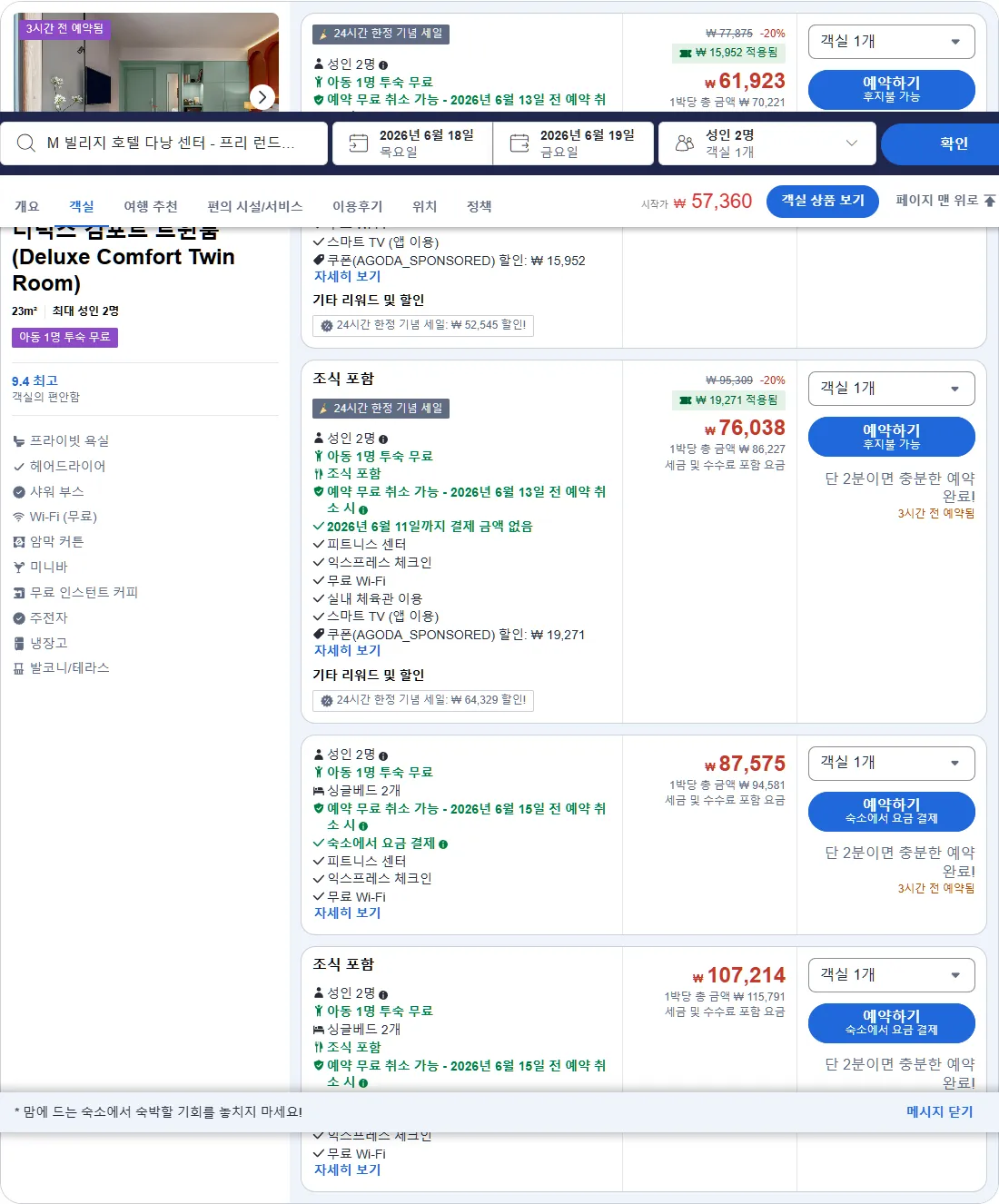999x1204 pixels.
Task: Click the calendar icon beside 2026년 6월 18일
Action: pos(359,143)
